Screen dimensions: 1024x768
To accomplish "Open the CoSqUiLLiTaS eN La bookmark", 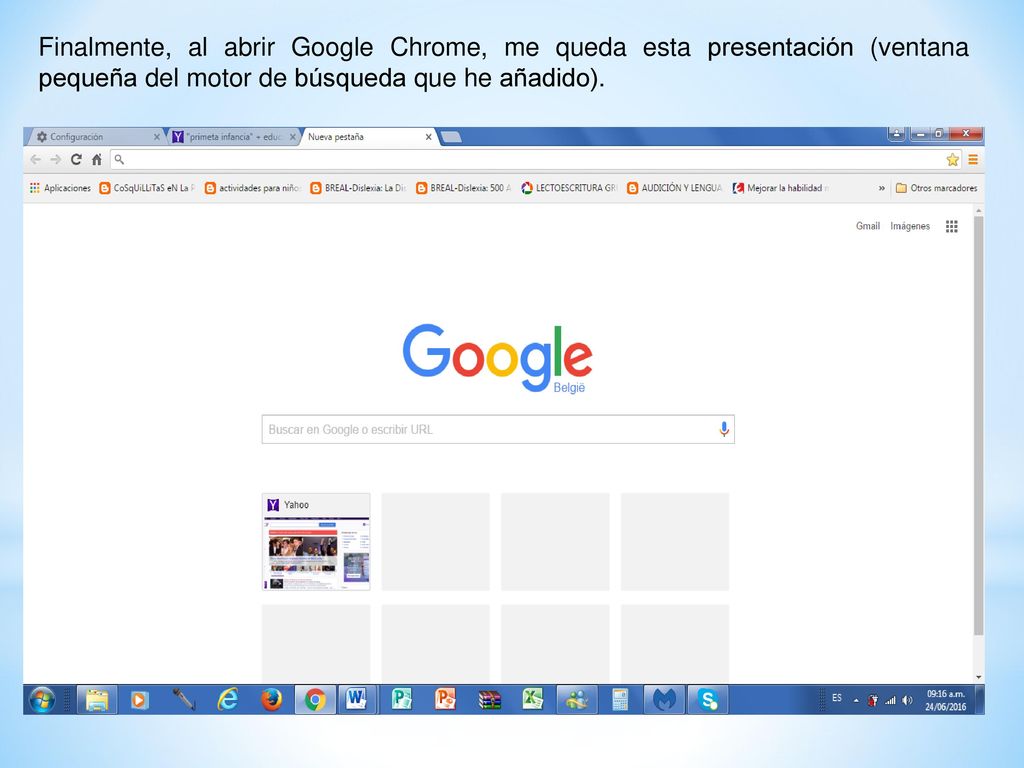I will click(x=147, y=188).
